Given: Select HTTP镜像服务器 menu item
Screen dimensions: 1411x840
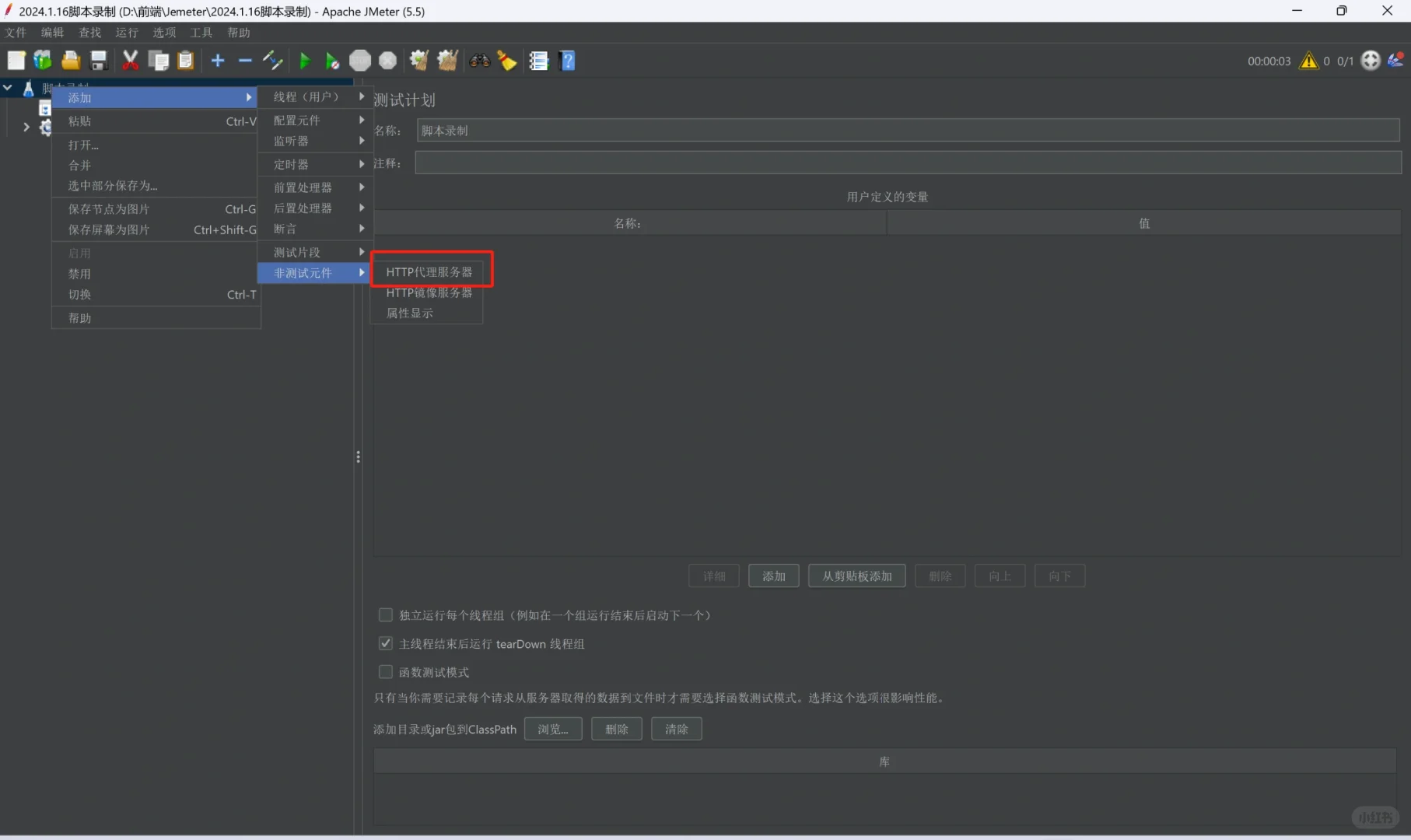Looking at the screenshot, I should [x=429, y=292].
